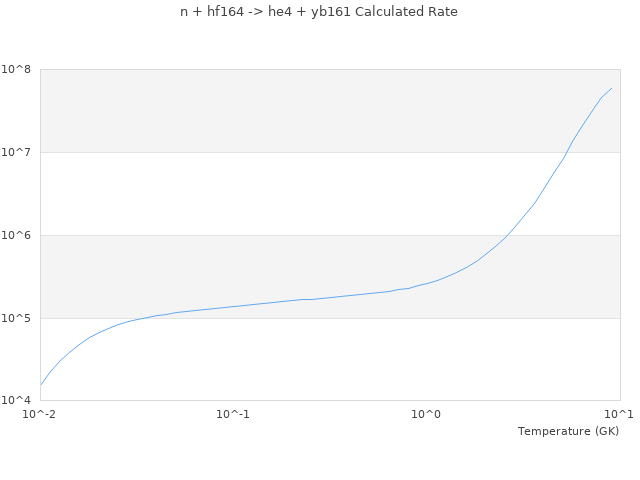This screenshot has height=480, width=640.
Task: Click the 10^4 y-axis label
Action: (x=17, y=401)
